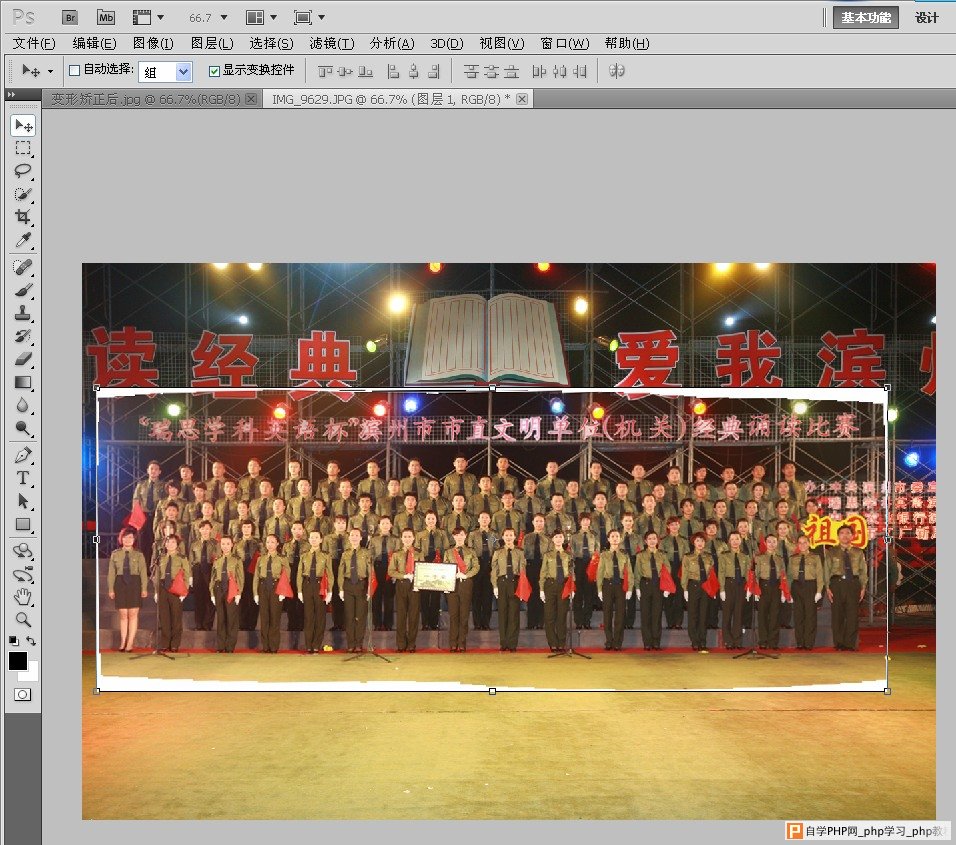This screenshot has height=845, width=956.
Task: Select the Rectangle shape tool
Action: pyautogui.click(x=23, y=524)
